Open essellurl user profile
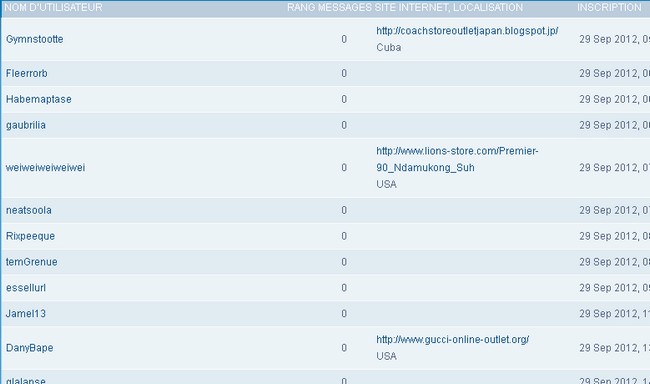Viewport: 650px width, 384px height. (x=26, y=288)
